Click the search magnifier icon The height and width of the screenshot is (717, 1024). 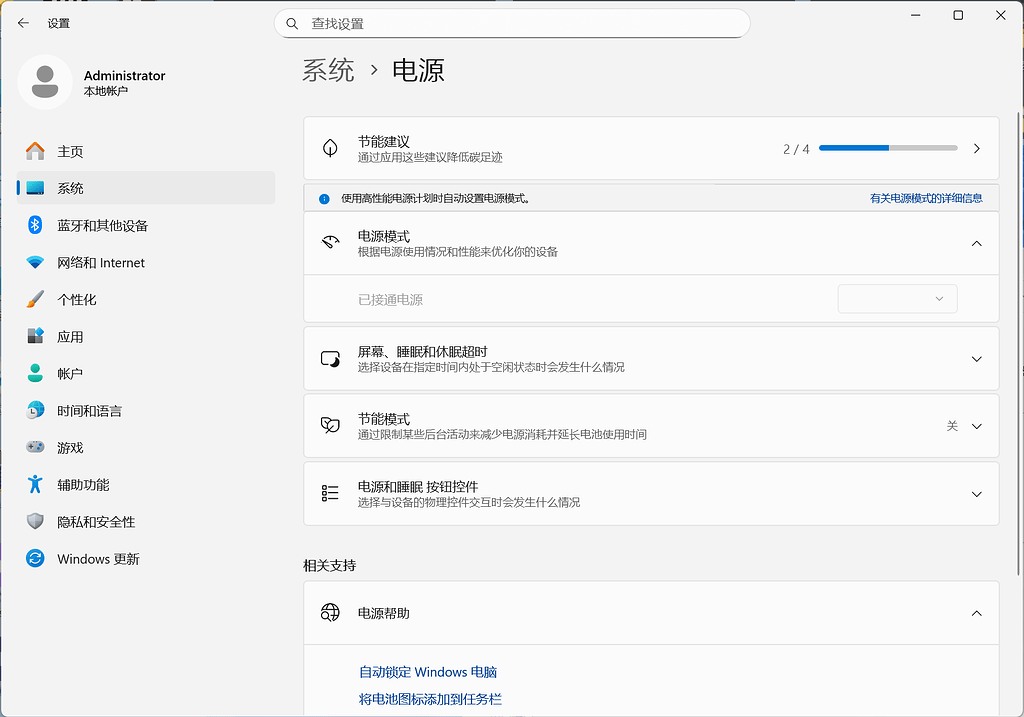[x=292, y=24]
